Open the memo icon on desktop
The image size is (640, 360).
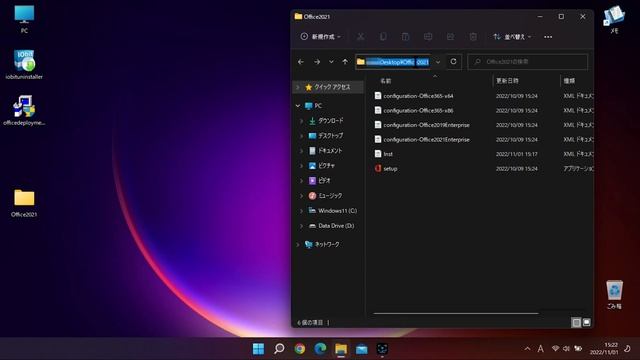(x=614, y=19)
